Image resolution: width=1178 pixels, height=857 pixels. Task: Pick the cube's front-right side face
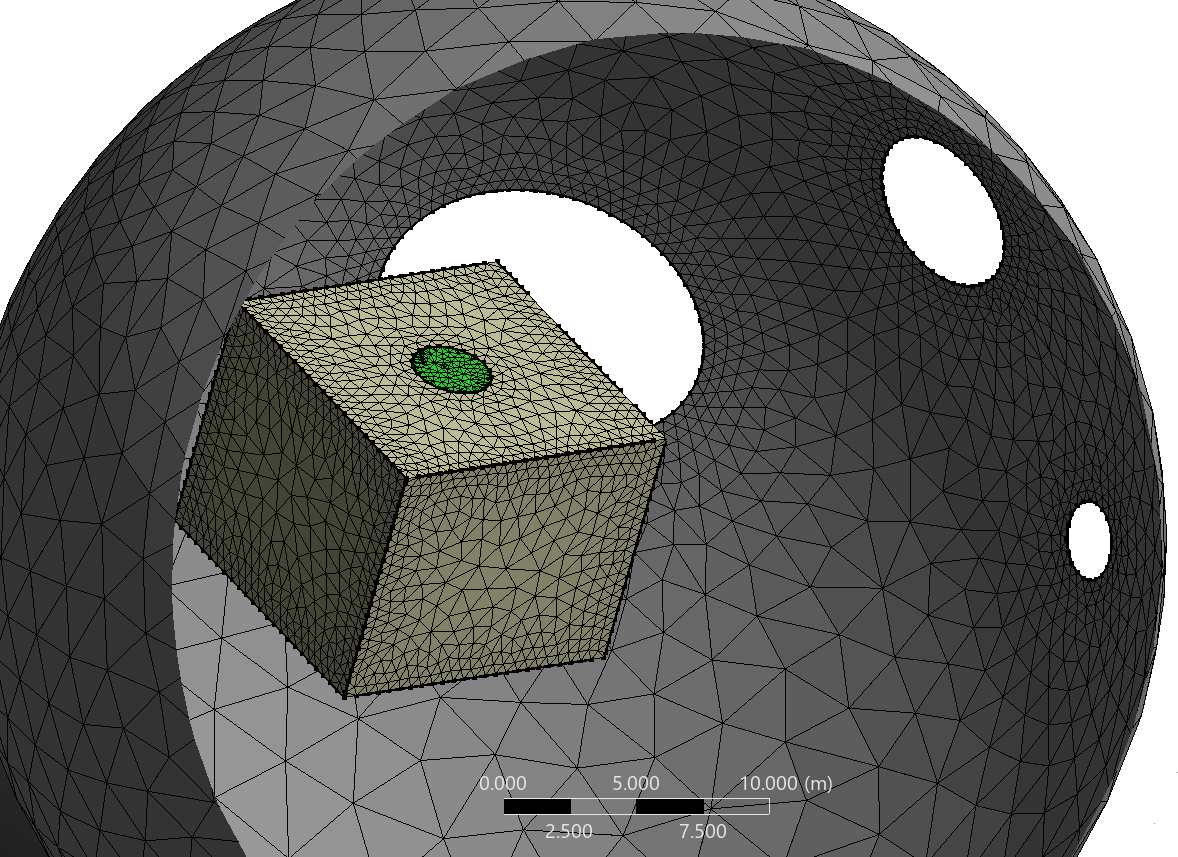pyautogui.click(x=505, y=567)
